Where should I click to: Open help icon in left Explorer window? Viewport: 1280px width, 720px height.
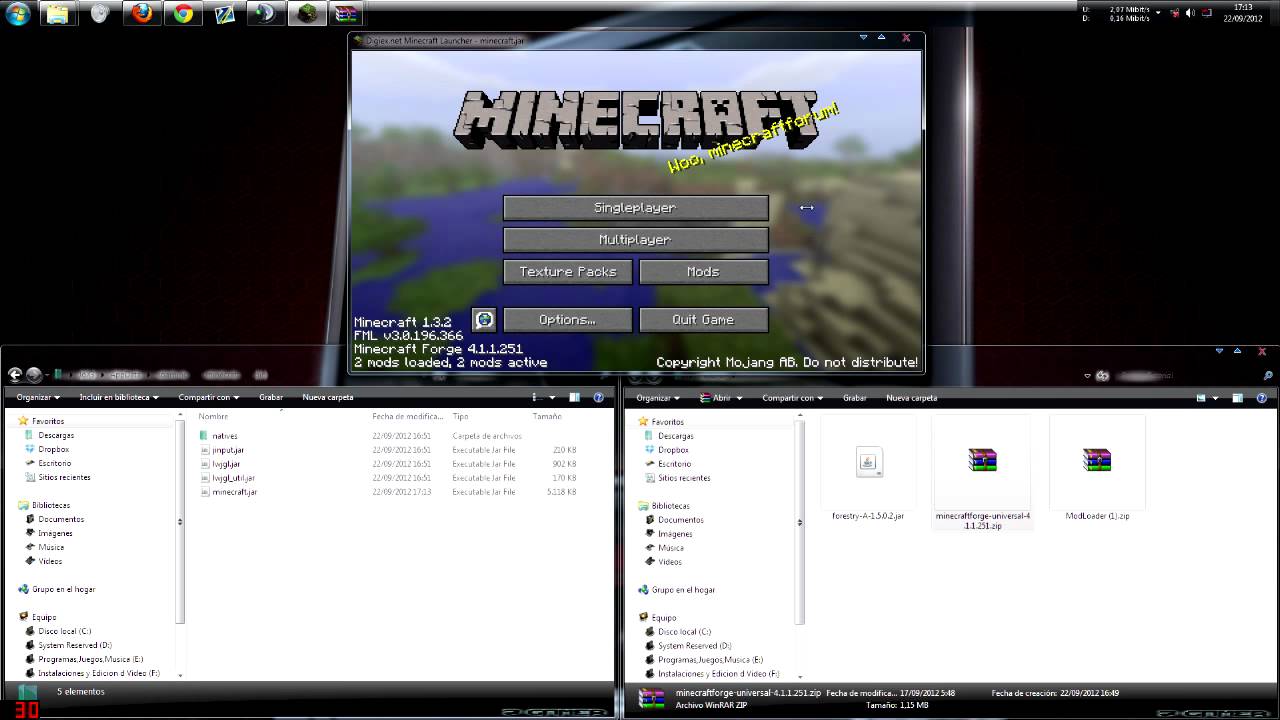[598, 397]
